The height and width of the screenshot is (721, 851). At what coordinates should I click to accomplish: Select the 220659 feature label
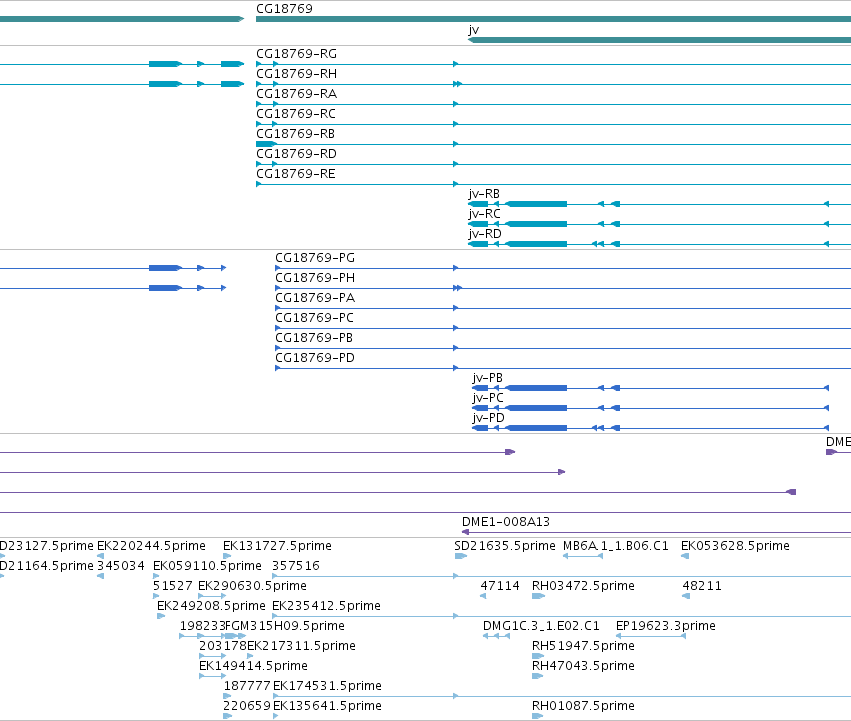click(247, 706)
